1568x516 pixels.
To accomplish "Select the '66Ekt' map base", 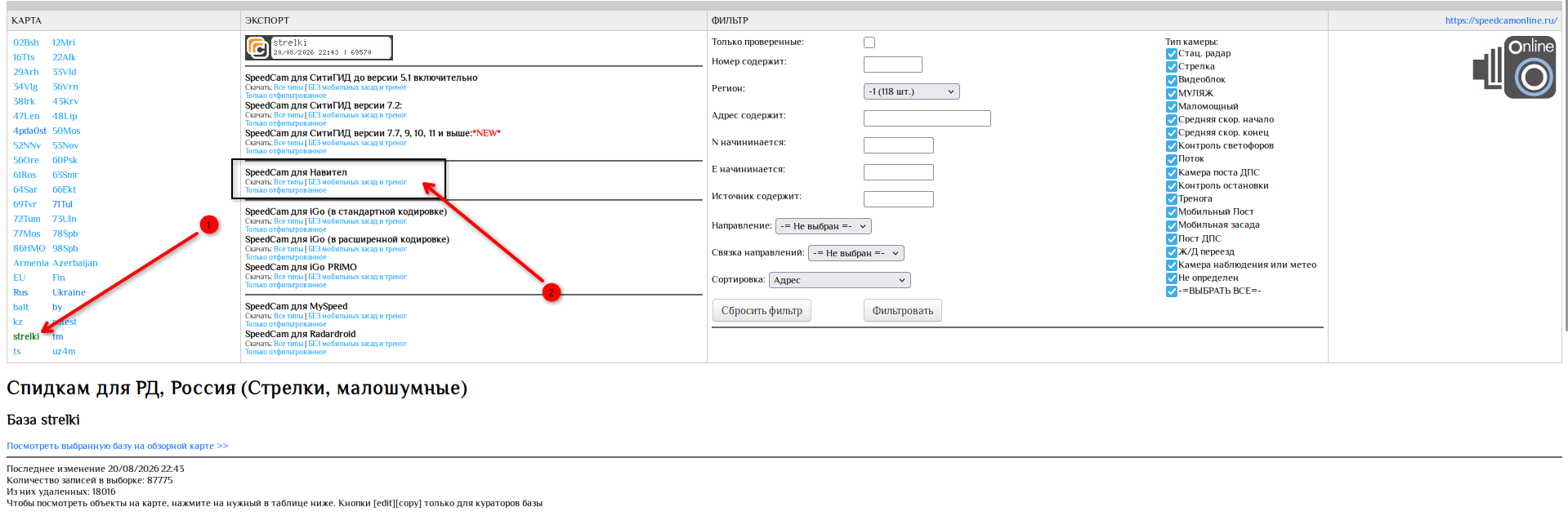I will pos(65,189).
